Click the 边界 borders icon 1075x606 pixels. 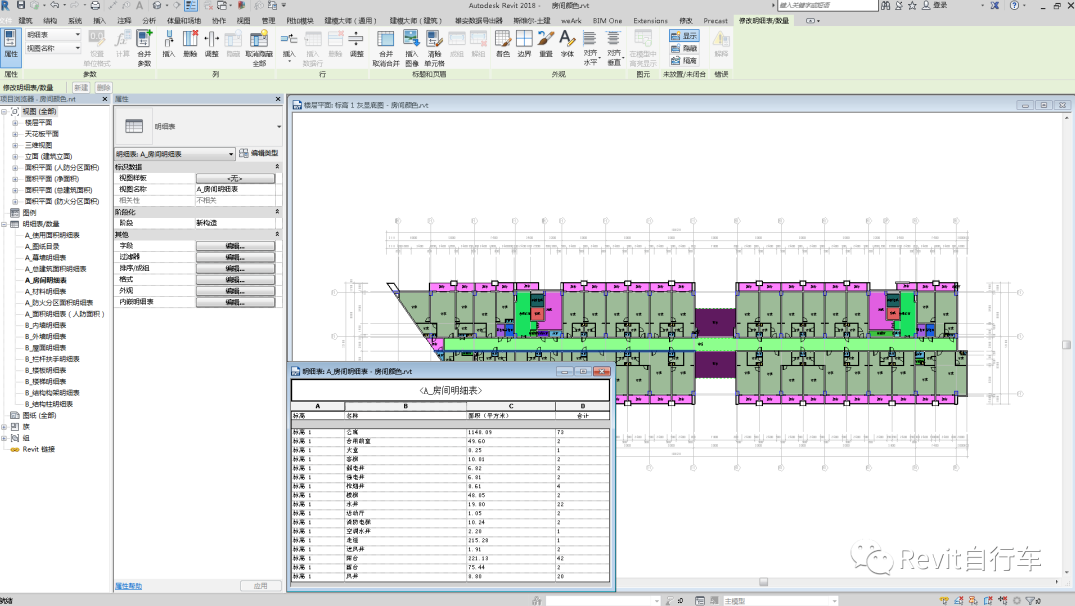[x=524, y=40]
